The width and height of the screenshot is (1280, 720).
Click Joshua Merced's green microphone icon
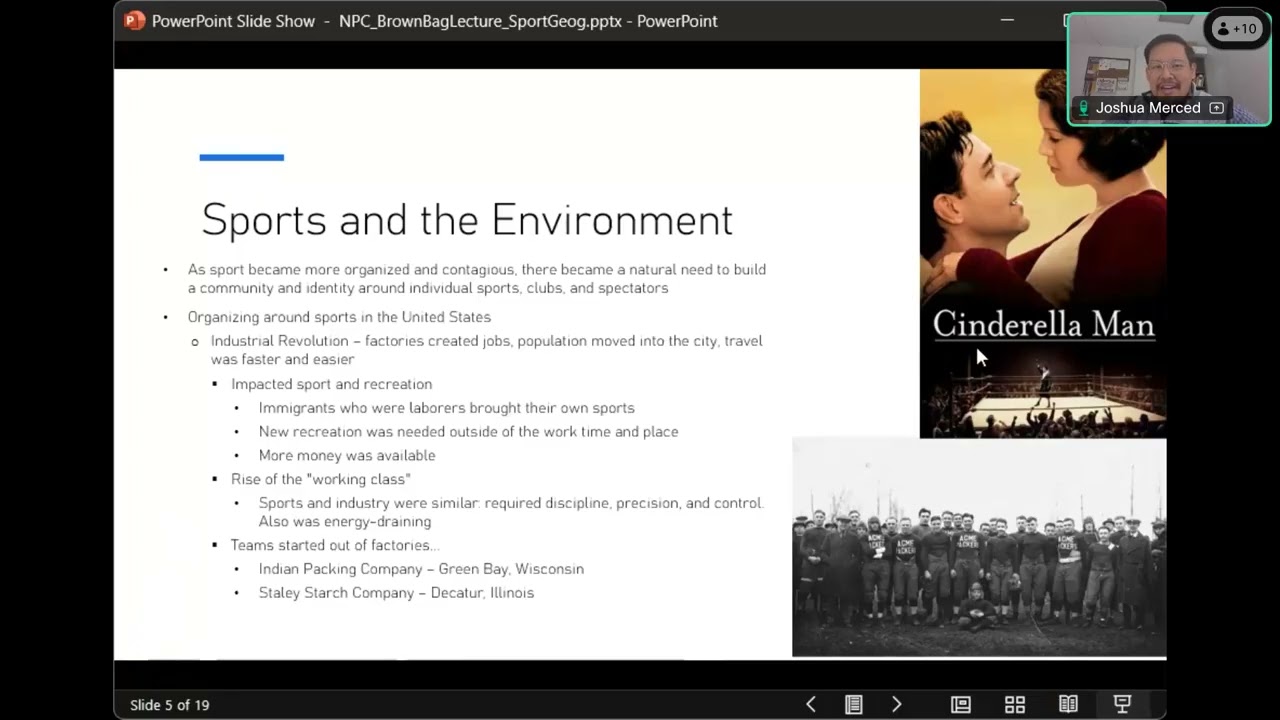1083,108
